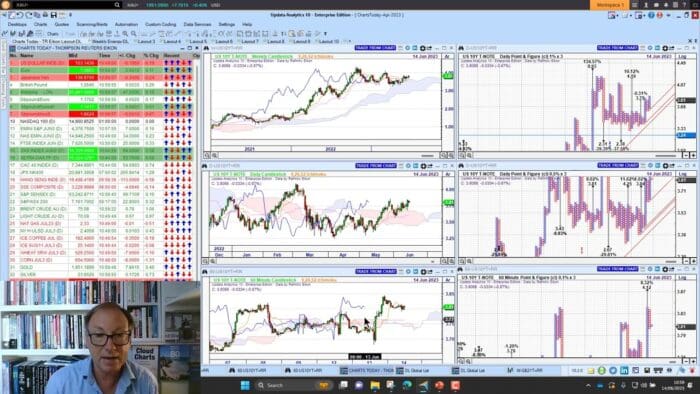This screenshot has width=700, height=394.
Task: Click the Save icon in quick access toolbar
Action: (53, 15)
